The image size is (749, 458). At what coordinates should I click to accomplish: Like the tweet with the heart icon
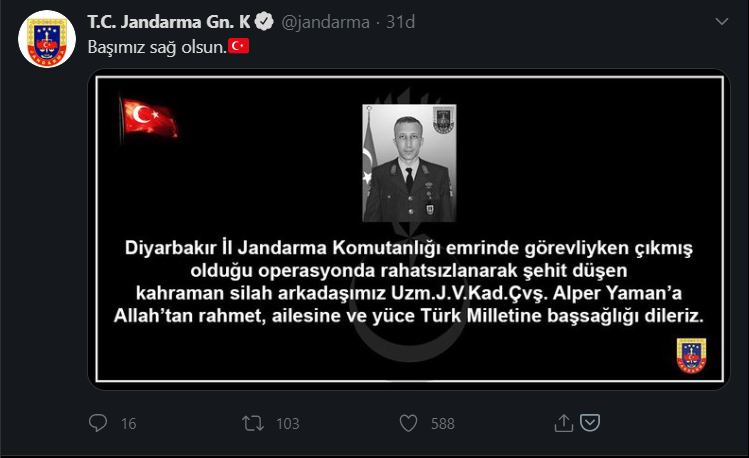[x=408, y=423]
